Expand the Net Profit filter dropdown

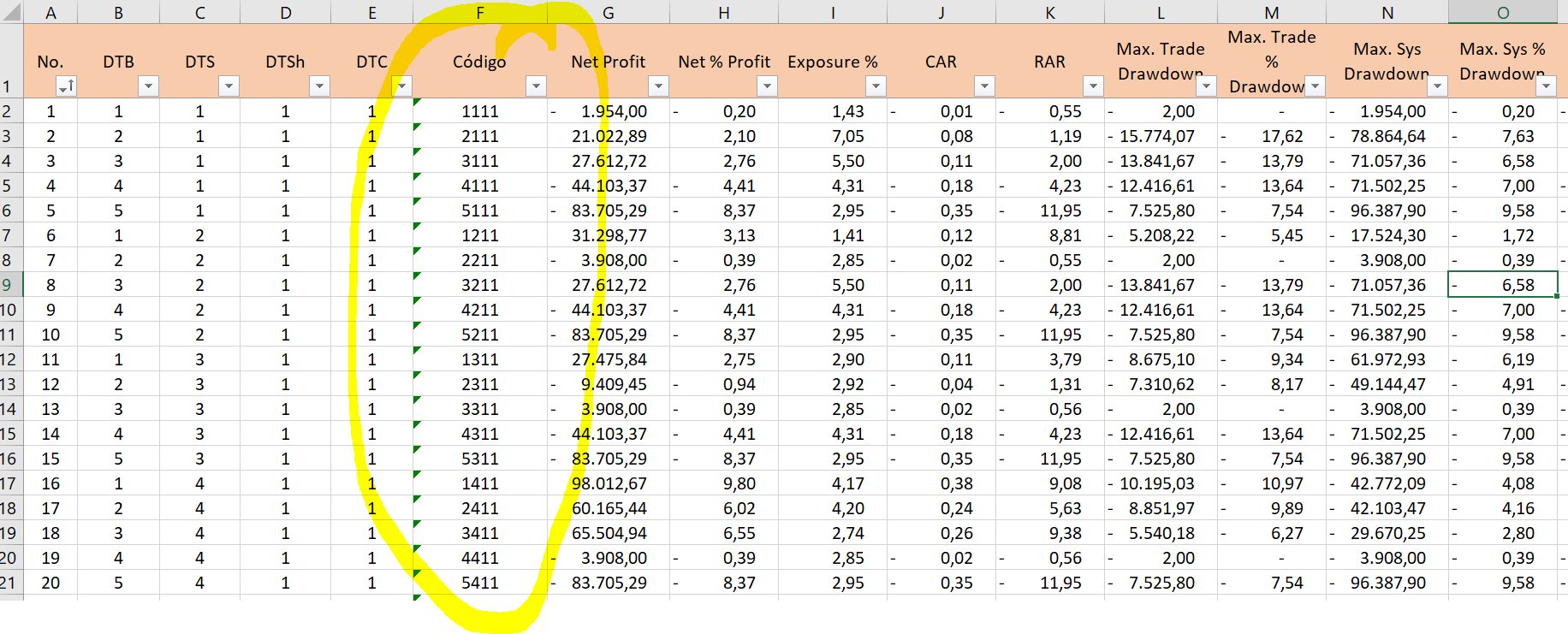(658, 86)
